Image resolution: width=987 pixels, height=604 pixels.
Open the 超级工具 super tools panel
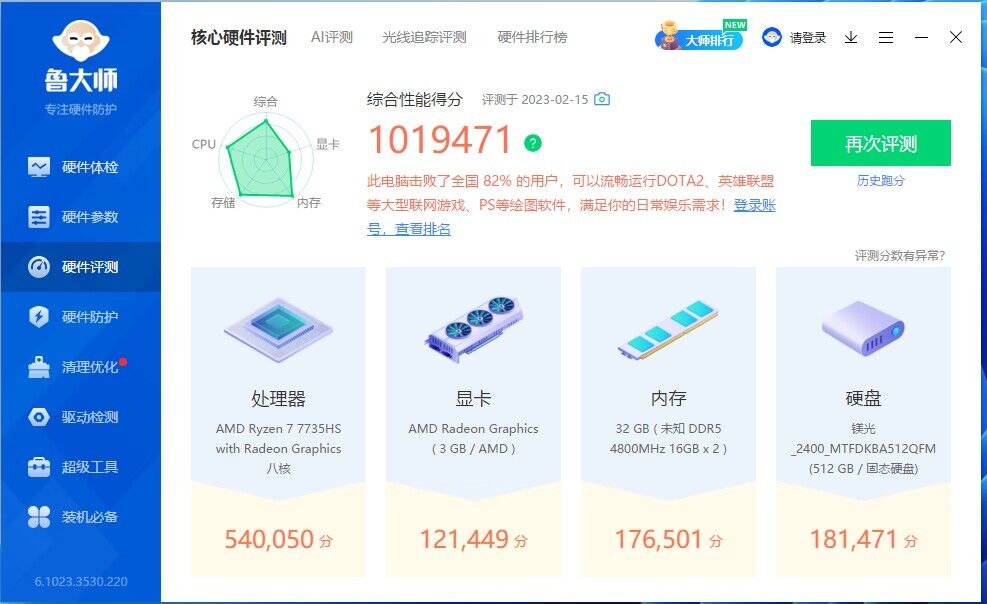click(x=80, y=467)
